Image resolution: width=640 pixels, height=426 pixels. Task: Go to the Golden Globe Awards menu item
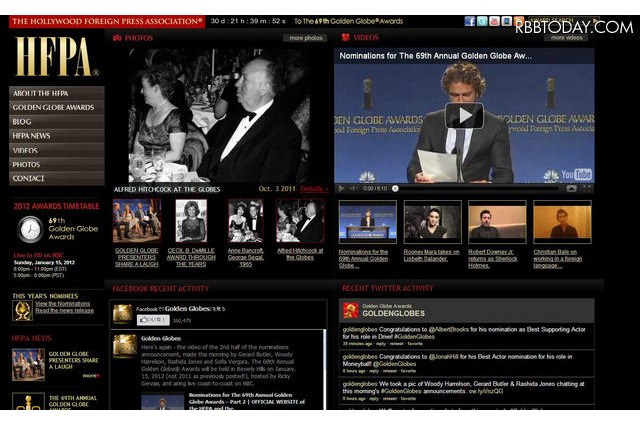pyautogui.click(x=57, y=107)
